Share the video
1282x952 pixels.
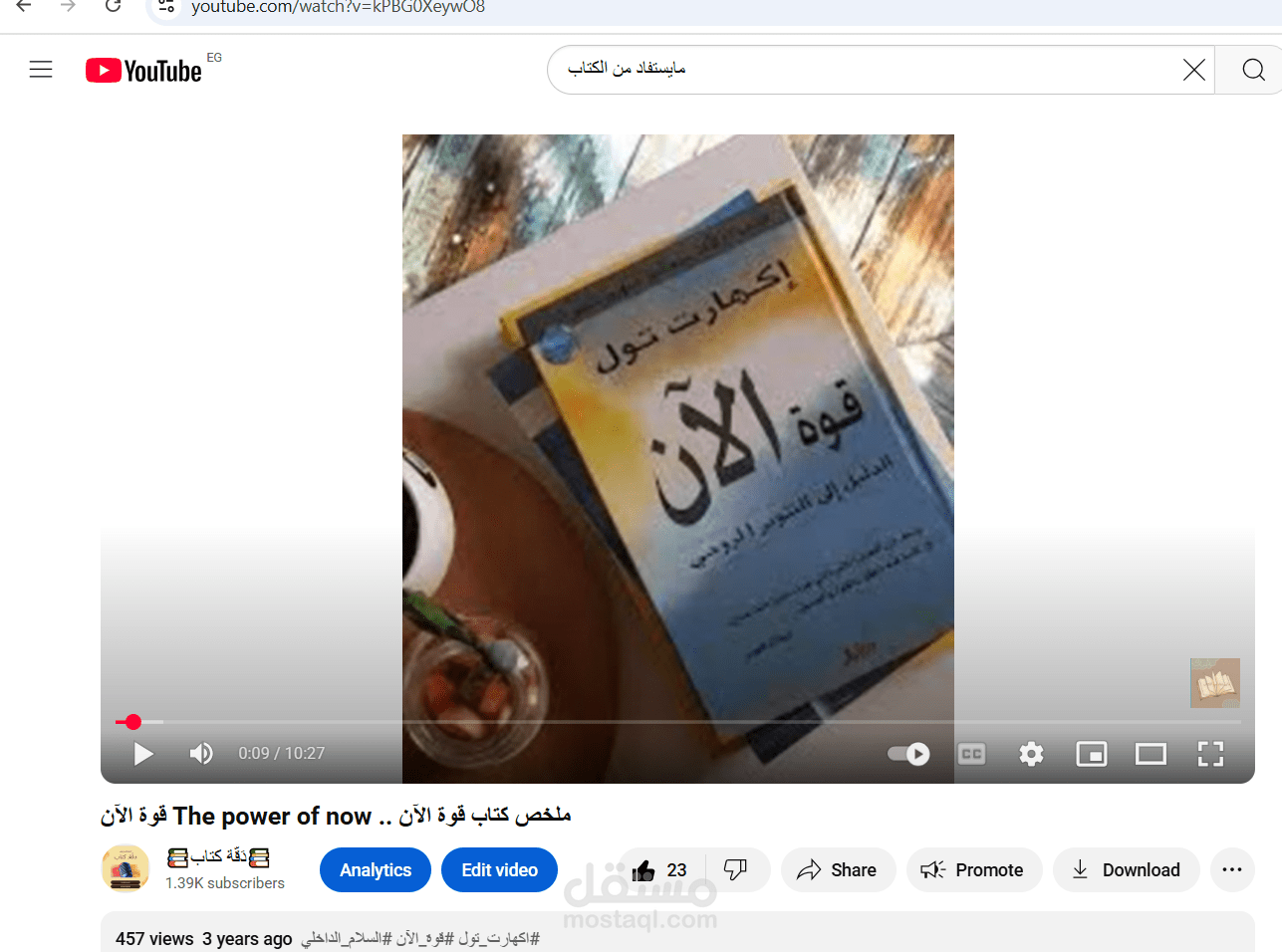pos(838,870)
